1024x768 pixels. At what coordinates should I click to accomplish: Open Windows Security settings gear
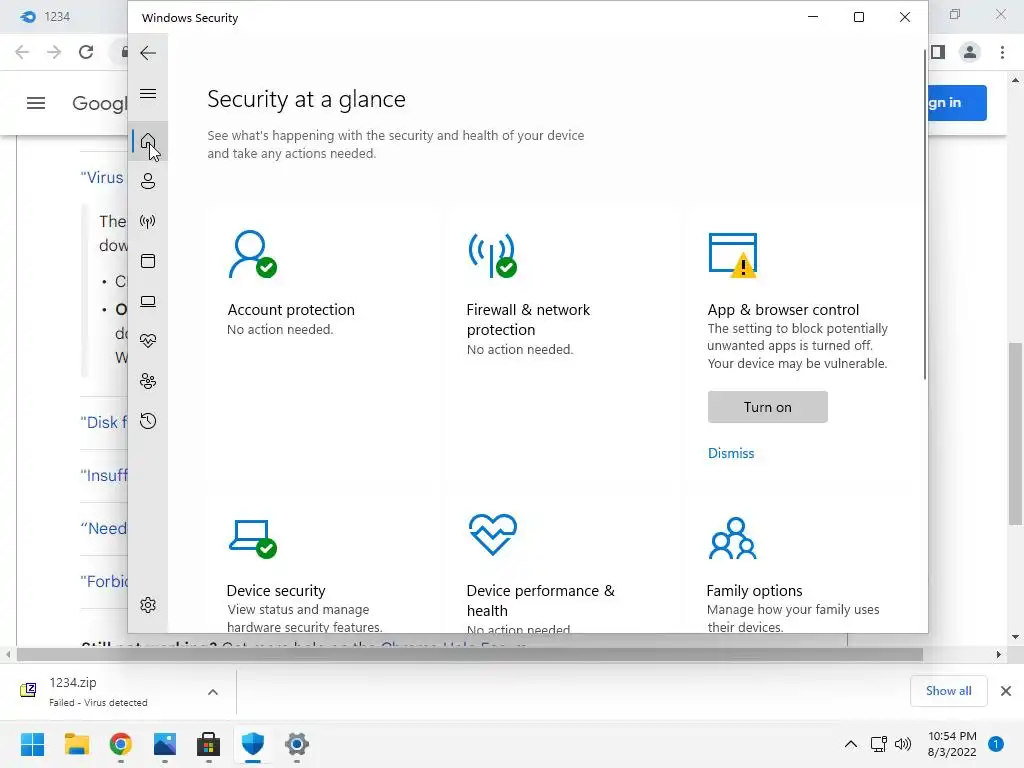(x=148, y=605)
